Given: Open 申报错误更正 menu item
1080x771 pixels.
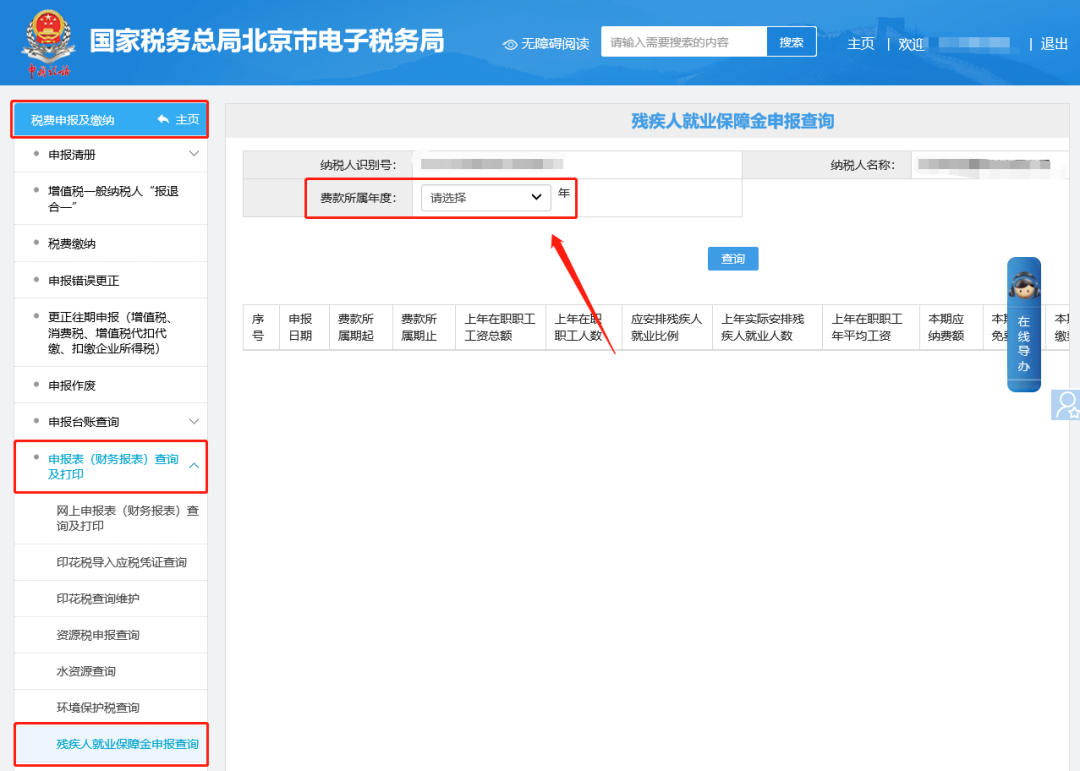Looking at the screenshot, I should click(84, 281).
